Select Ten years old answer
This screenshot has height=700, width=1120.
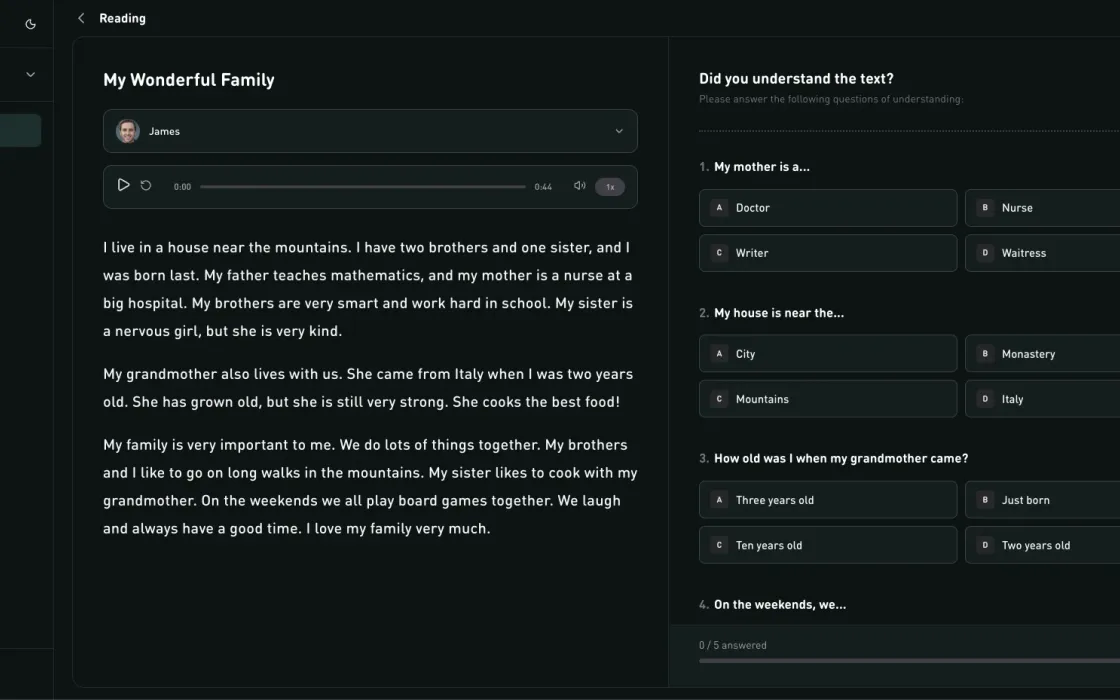(828, 545)
